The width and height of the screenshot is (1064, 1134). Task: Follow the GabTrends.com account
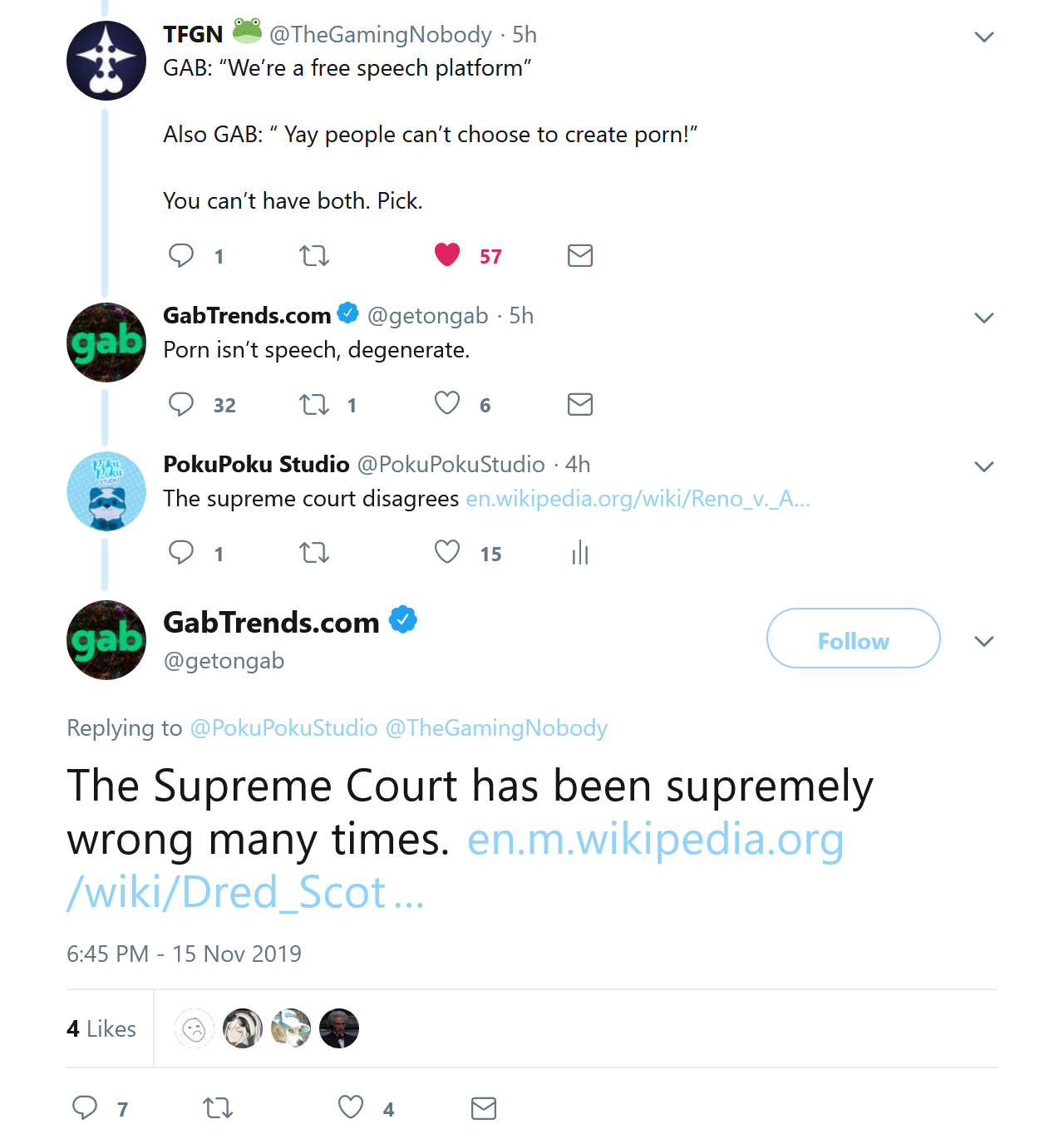[x=853, y=639]
